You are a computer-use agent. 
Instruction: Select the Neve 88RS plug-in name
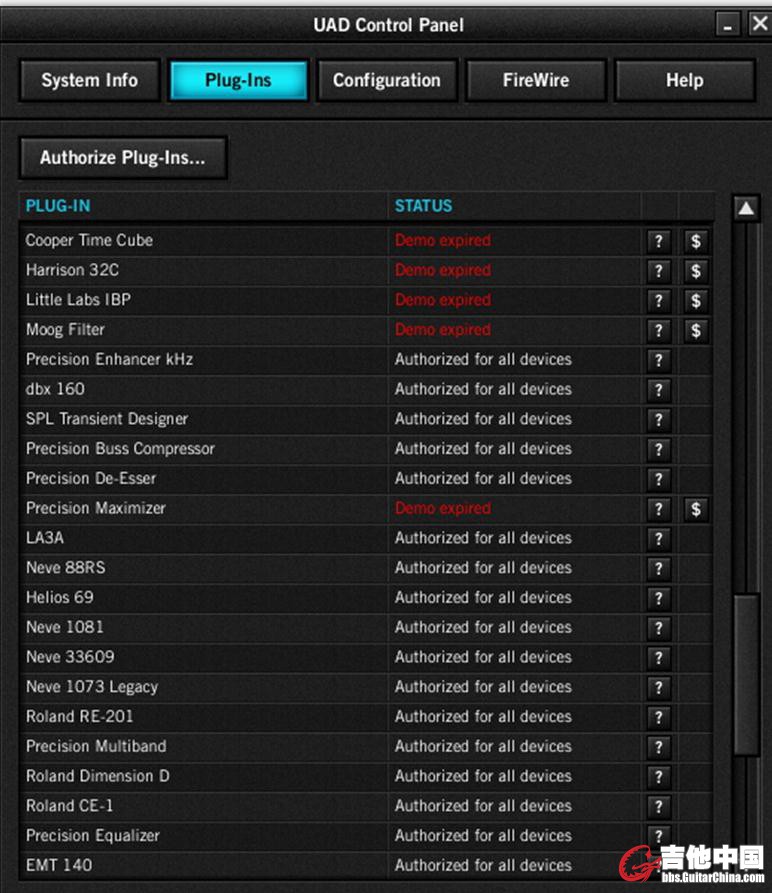[66, 568]
